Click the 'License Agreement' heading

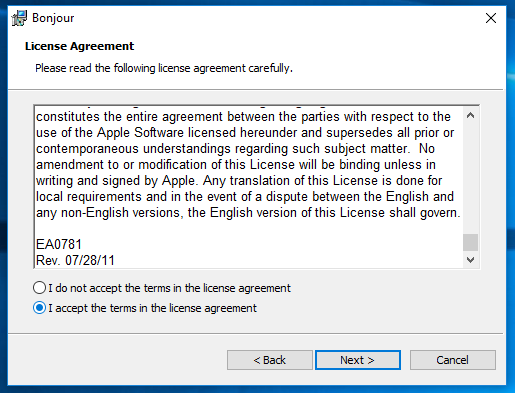click(x=79, y=46)
